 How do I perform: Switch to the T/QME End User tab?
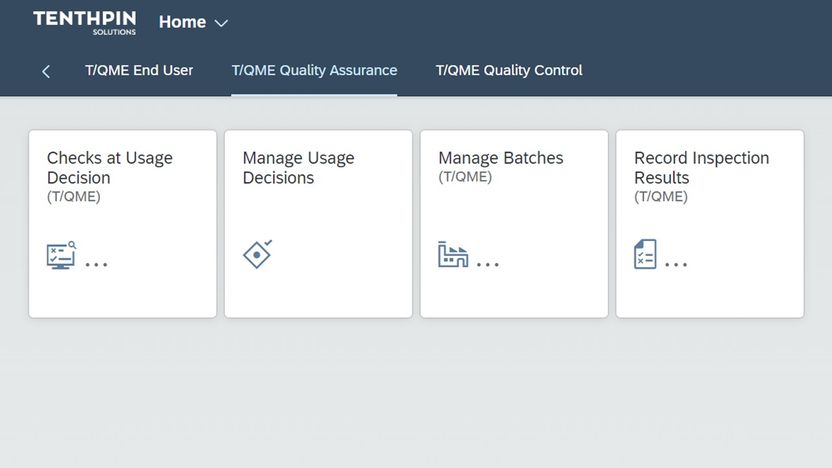click(139, 71)
